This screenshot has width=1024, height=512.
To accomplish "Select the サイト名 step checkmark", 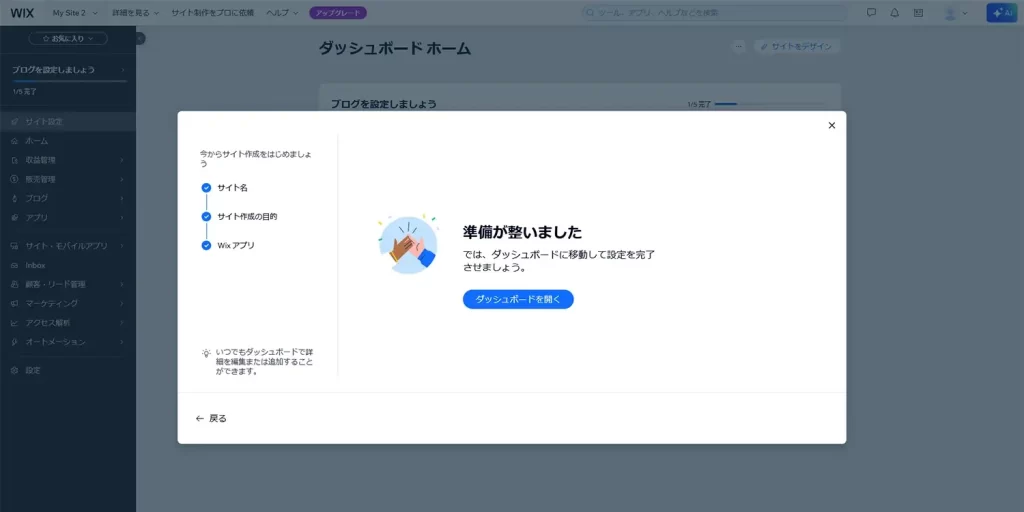I will (x=206, y=188).
